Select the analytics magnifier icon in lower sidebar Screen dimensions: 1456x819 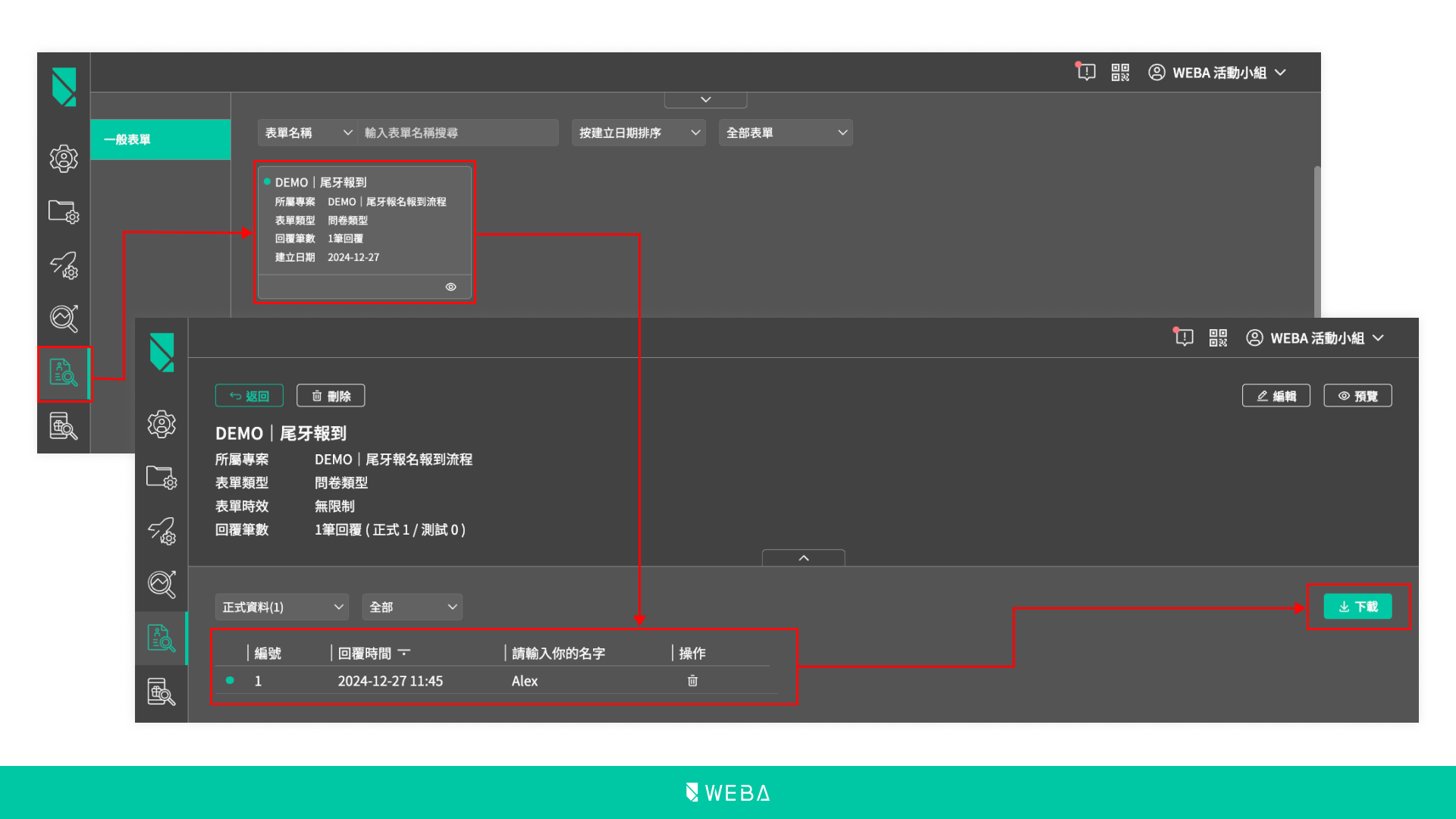(x=162, y=584)
